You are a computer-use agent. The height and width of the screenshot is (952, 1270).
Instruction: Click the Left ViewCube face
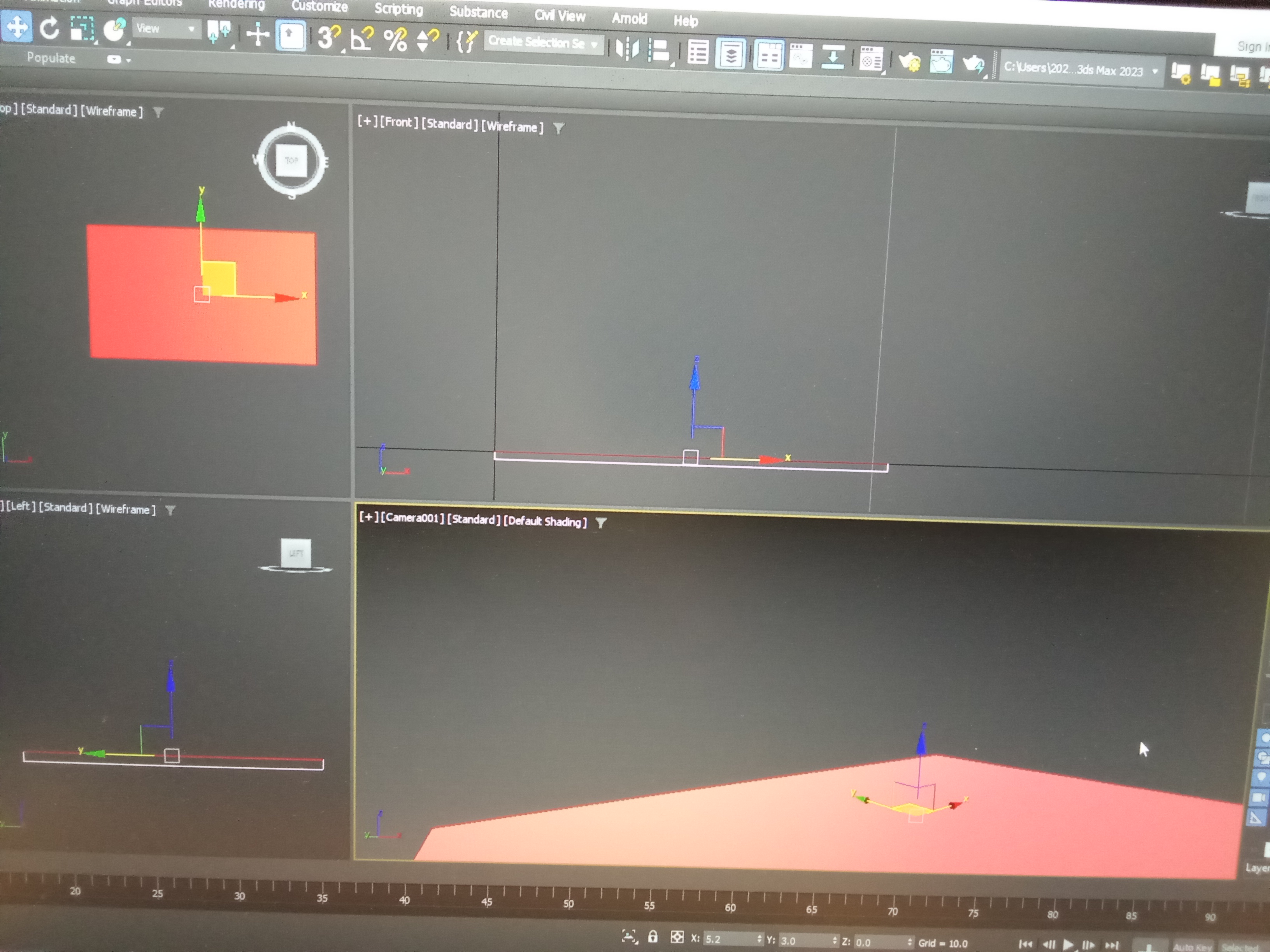pyautogui.click(x=296, y=553)
